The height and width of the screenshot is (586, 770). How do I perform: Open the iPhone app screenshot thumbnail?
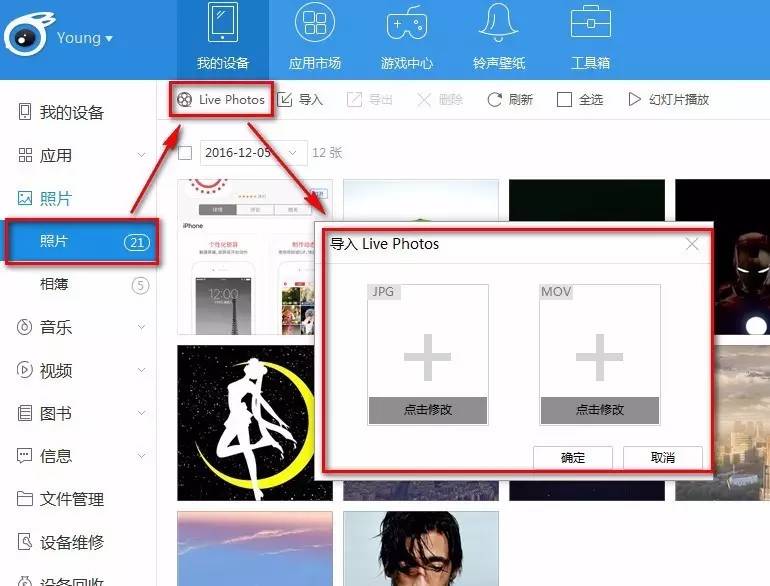[246, 257]
